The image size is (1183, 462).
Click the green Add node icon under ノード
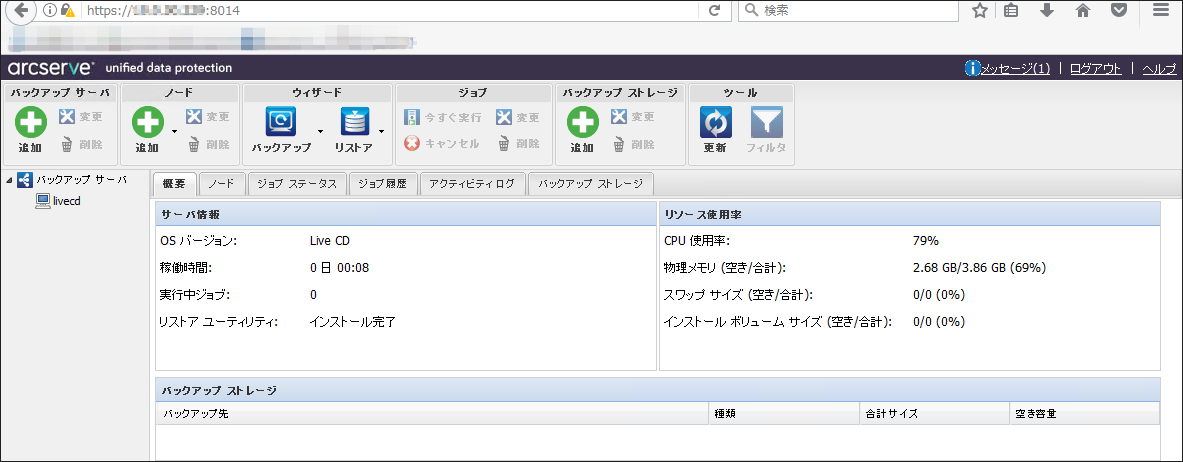(148, 122)
